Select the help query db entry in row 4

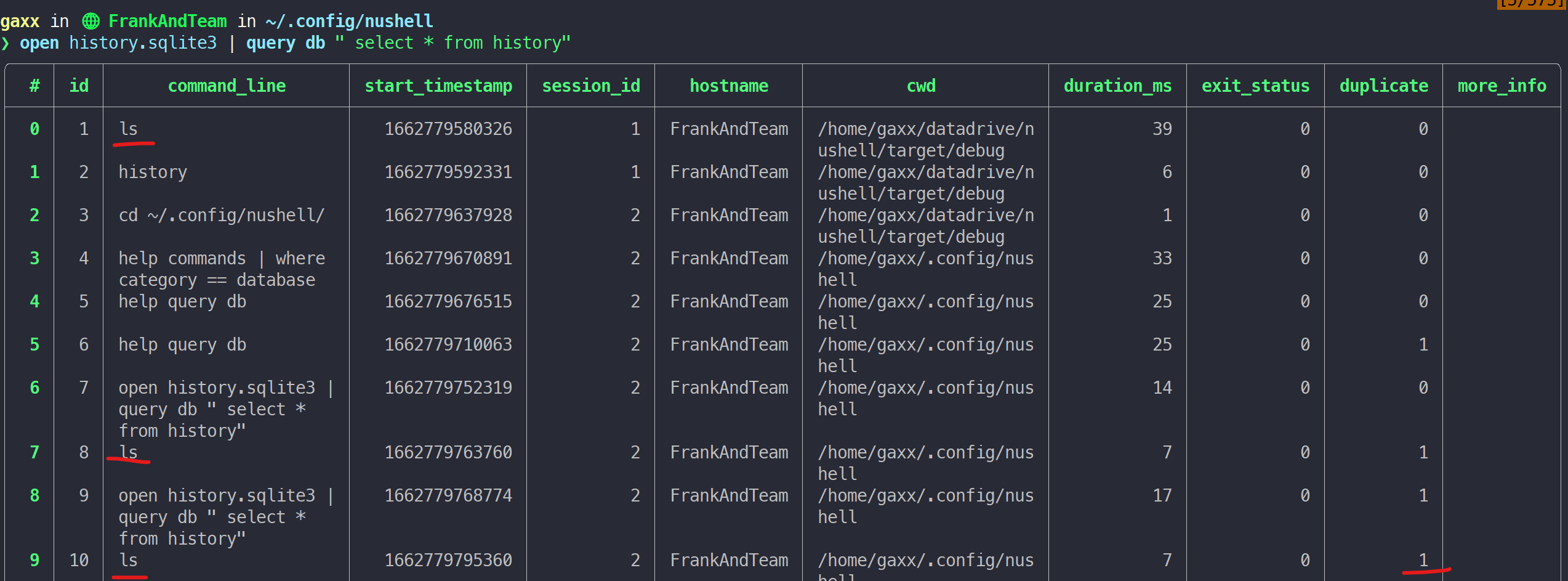click(x=182, y=301)
